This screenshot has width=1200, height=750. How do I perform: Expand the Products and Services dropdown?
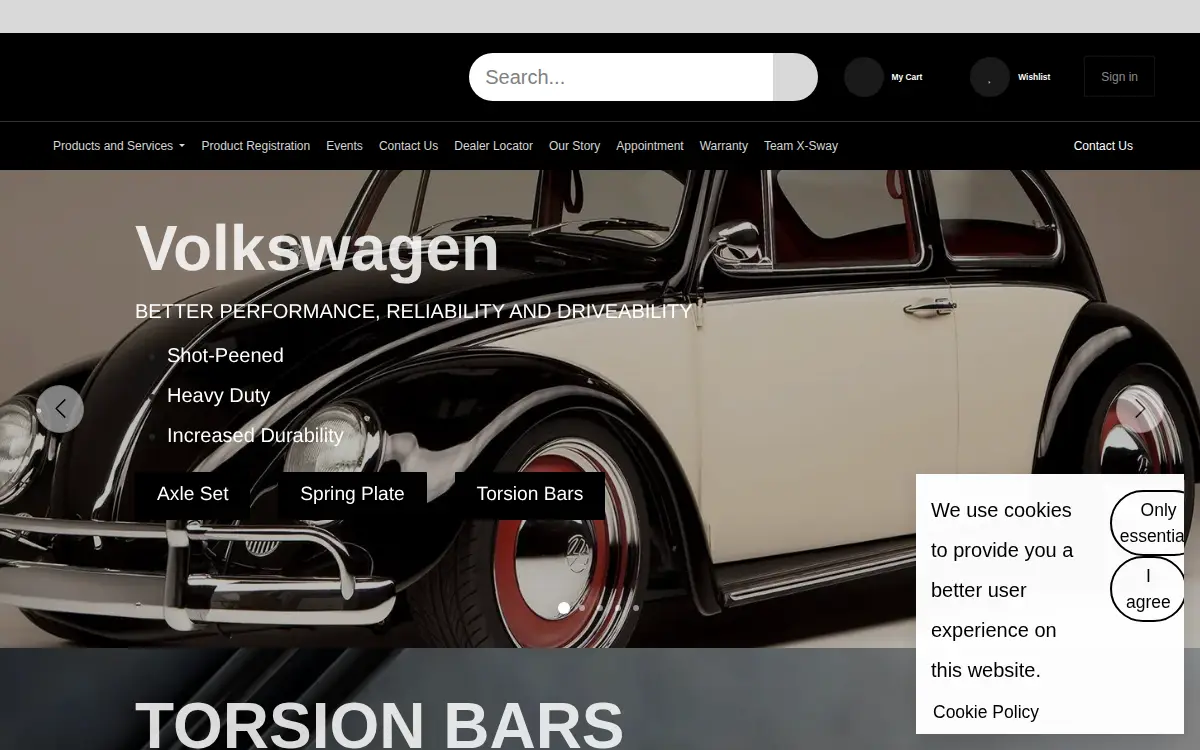coord(119,146)
